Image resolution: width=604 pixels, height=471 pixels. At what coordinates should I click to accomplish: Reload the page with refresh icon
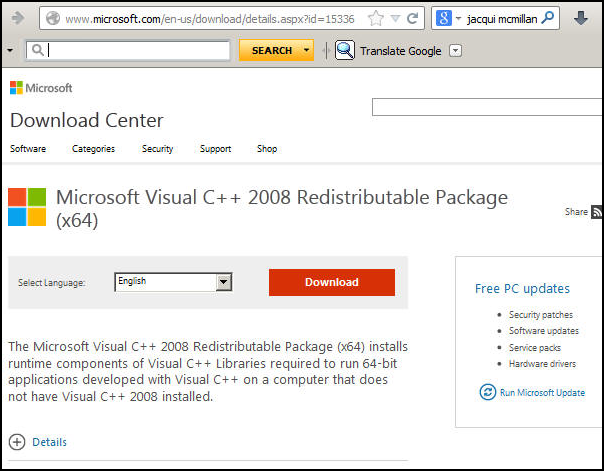[411, 19]
